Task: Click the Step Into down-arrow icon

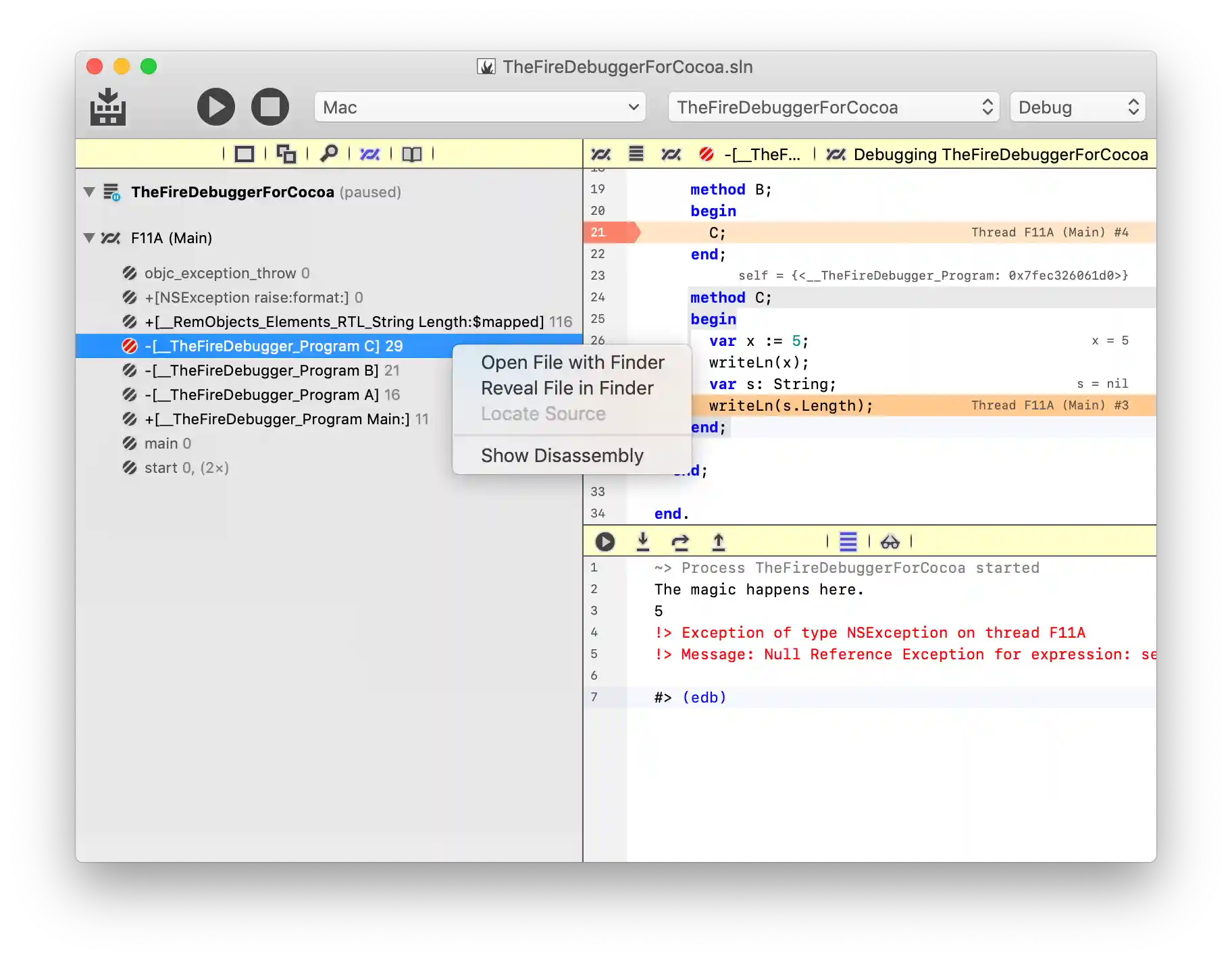Action: 643,542
